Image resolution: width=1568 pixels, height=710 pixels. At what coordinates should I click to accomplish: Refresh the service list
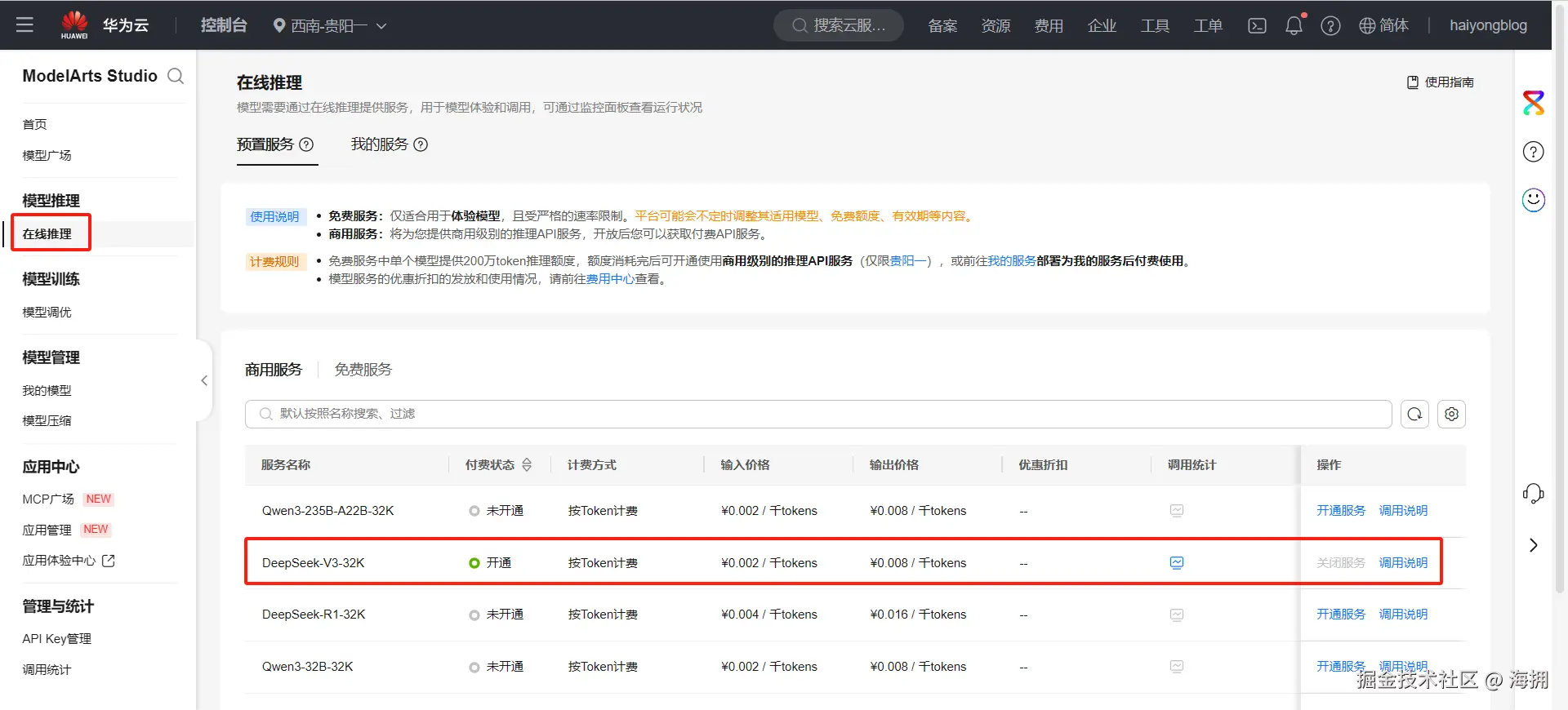coord(1414,414)
